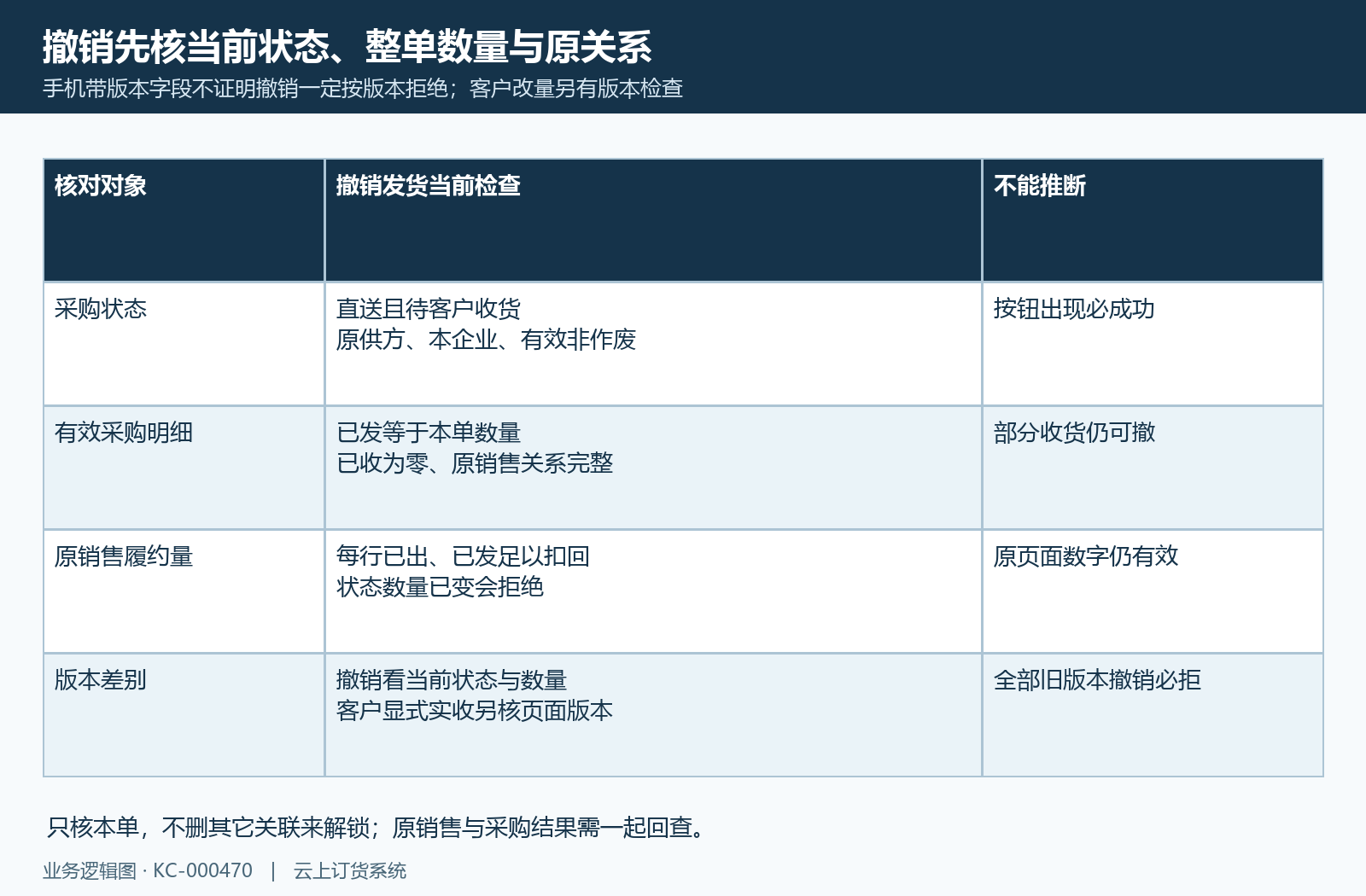The height and width of the screenshot is (896, 1366).
Task: Click the text 已收为零、原销售关系完整
Action: pyautogui.click(x=475, y=463)
